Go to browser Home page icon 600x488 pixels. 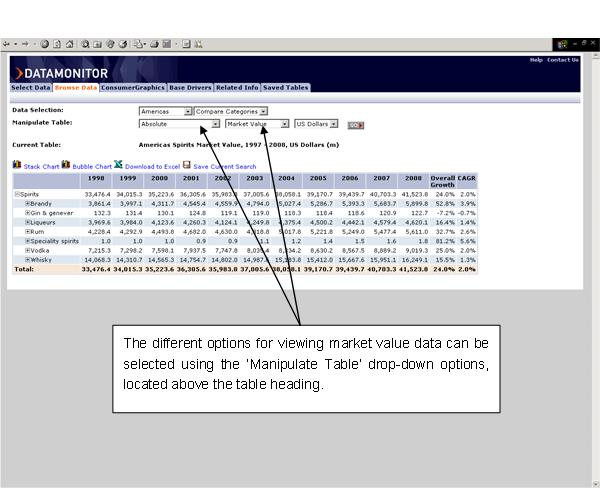[x=70, y=44]
